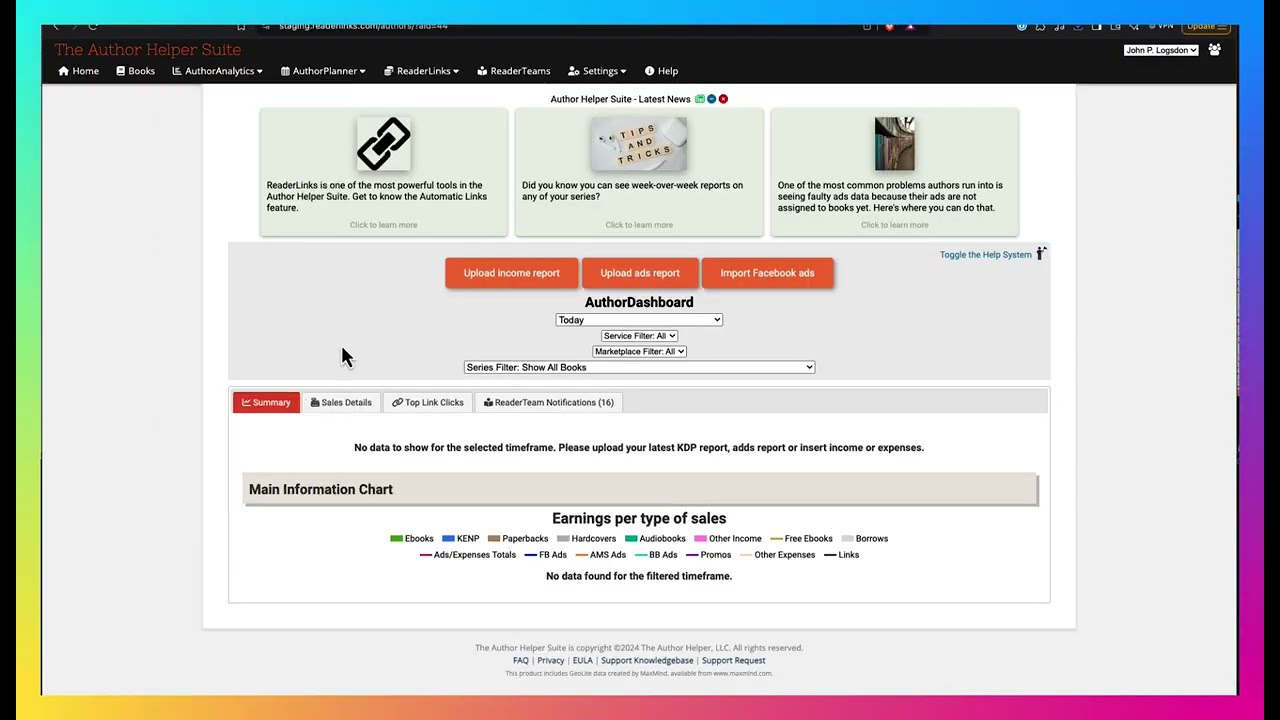
Task: Click the person icon next to Help System
Action: tap(1041, 254)
